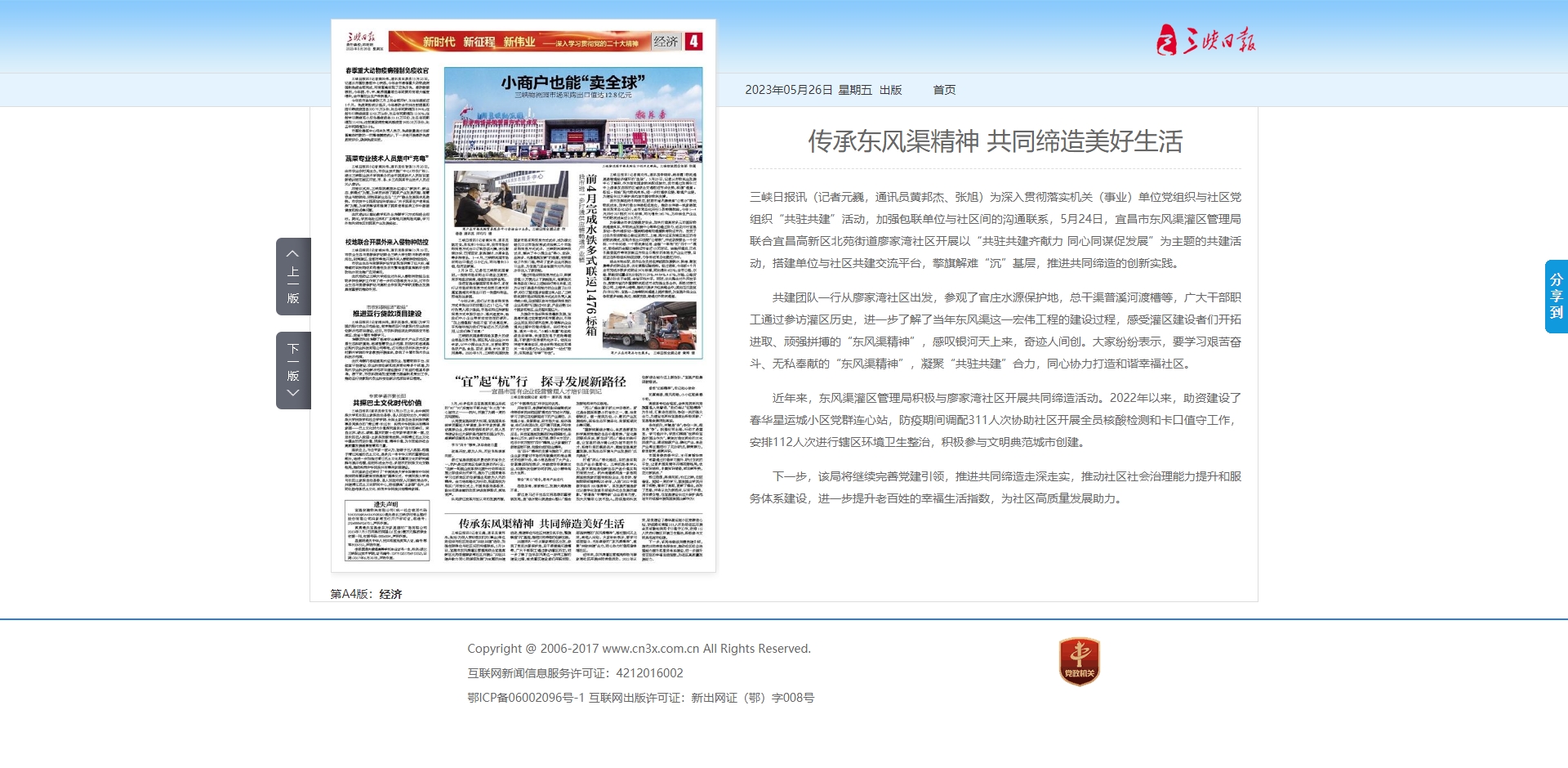Go to previous page with 上一版 button
Screen dimensions: 1568x768
click(293, 277)
